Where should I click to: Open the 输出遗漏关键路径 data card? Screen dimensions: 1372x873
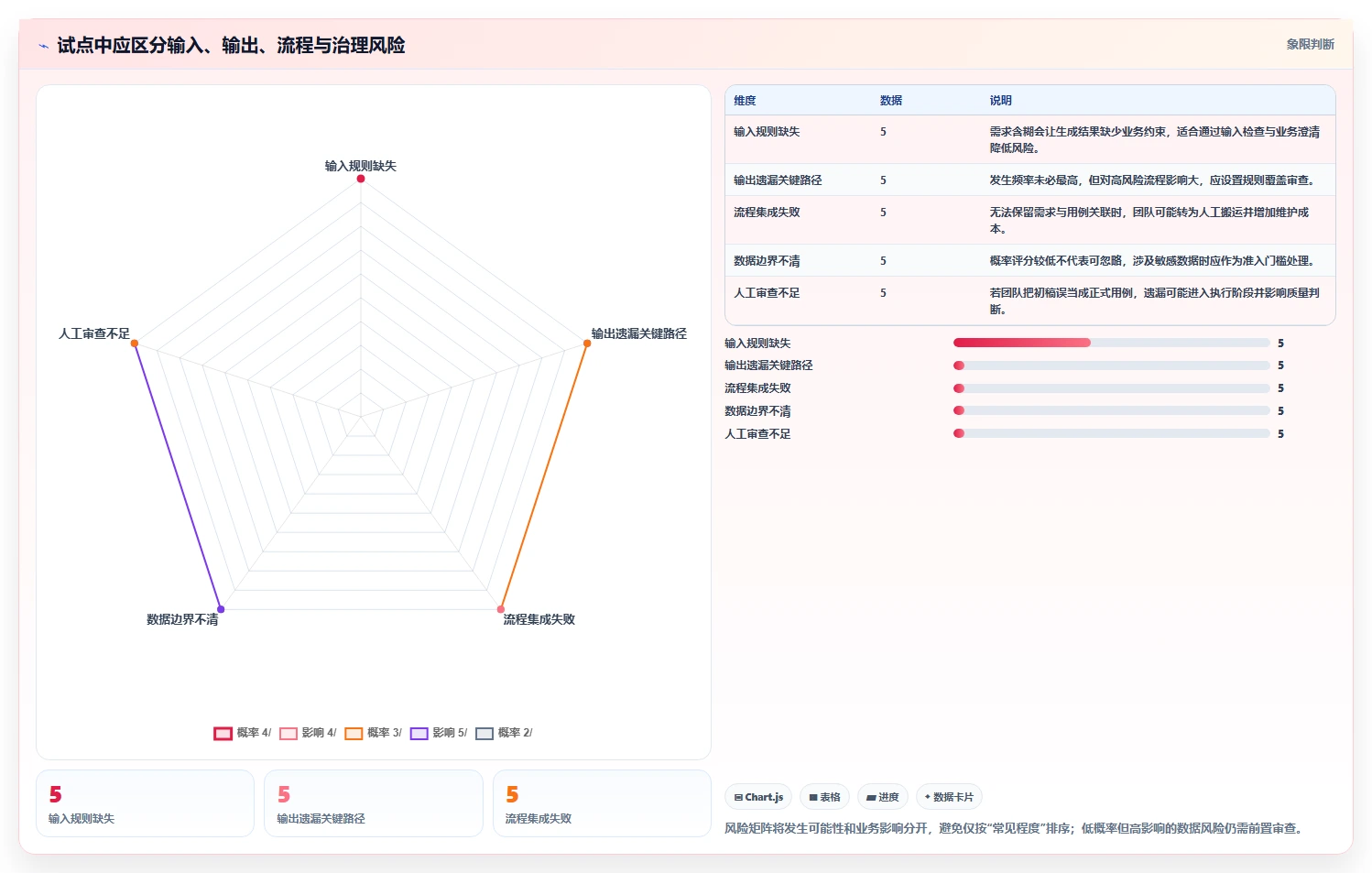coord(374,803)
